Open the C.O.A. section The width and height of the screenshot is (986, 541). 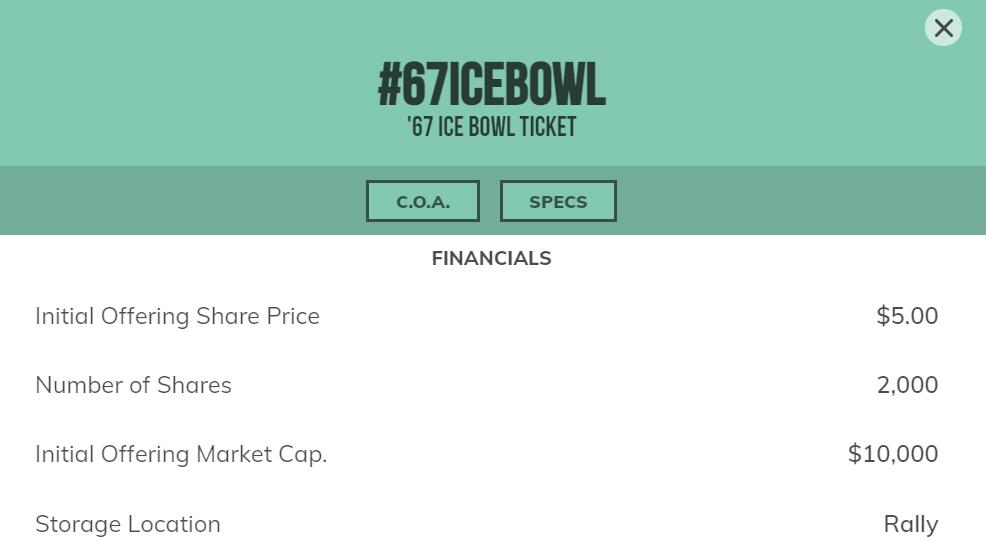[423, 201]
